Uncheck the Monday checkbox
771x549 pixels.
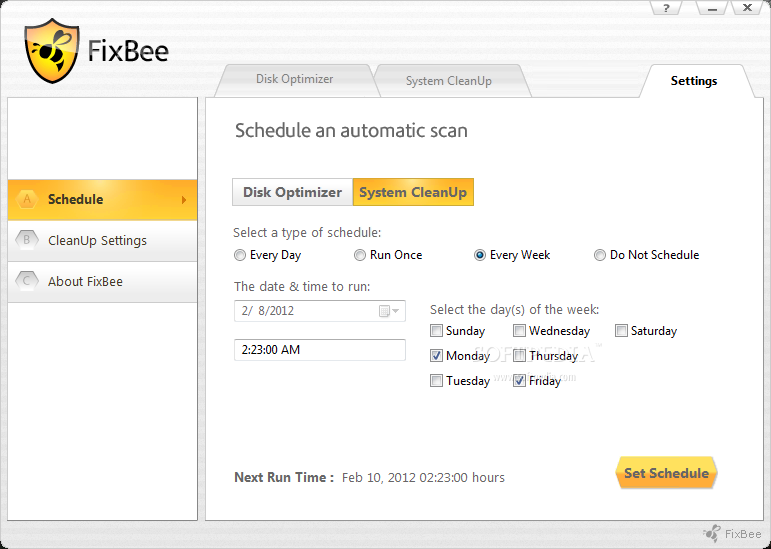pos(436,355)
